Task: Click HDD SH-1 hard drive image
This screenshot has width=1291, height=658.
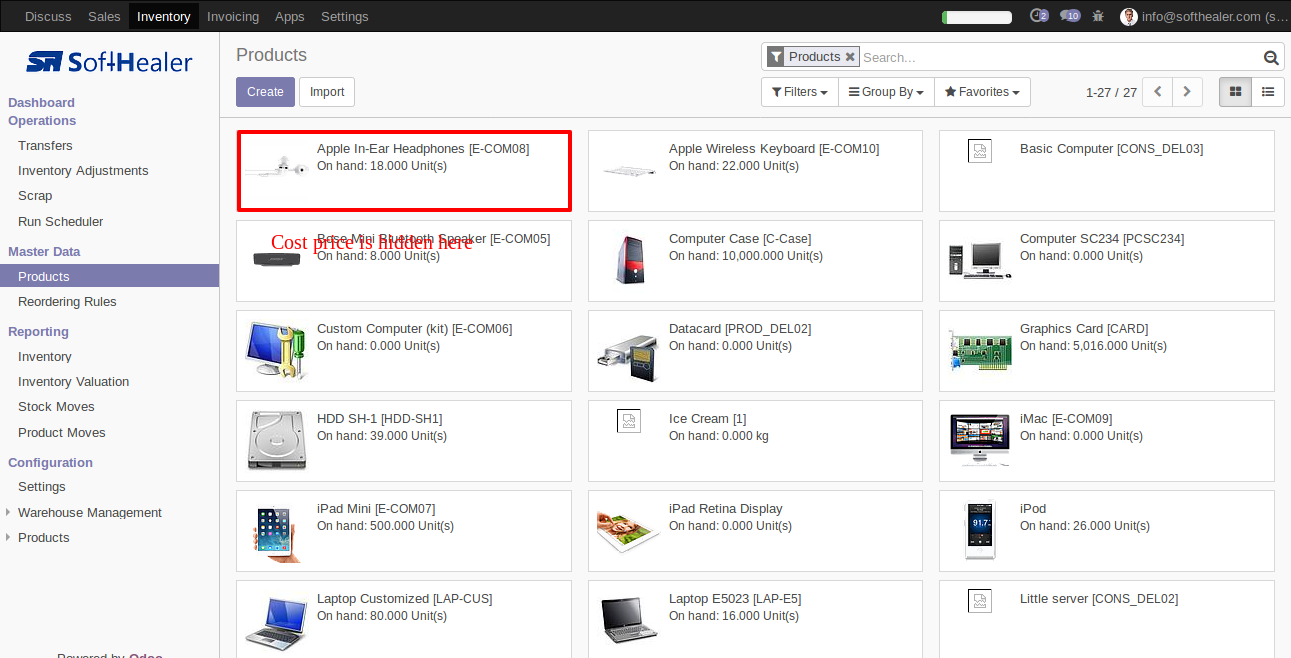Action: (277, 440)
